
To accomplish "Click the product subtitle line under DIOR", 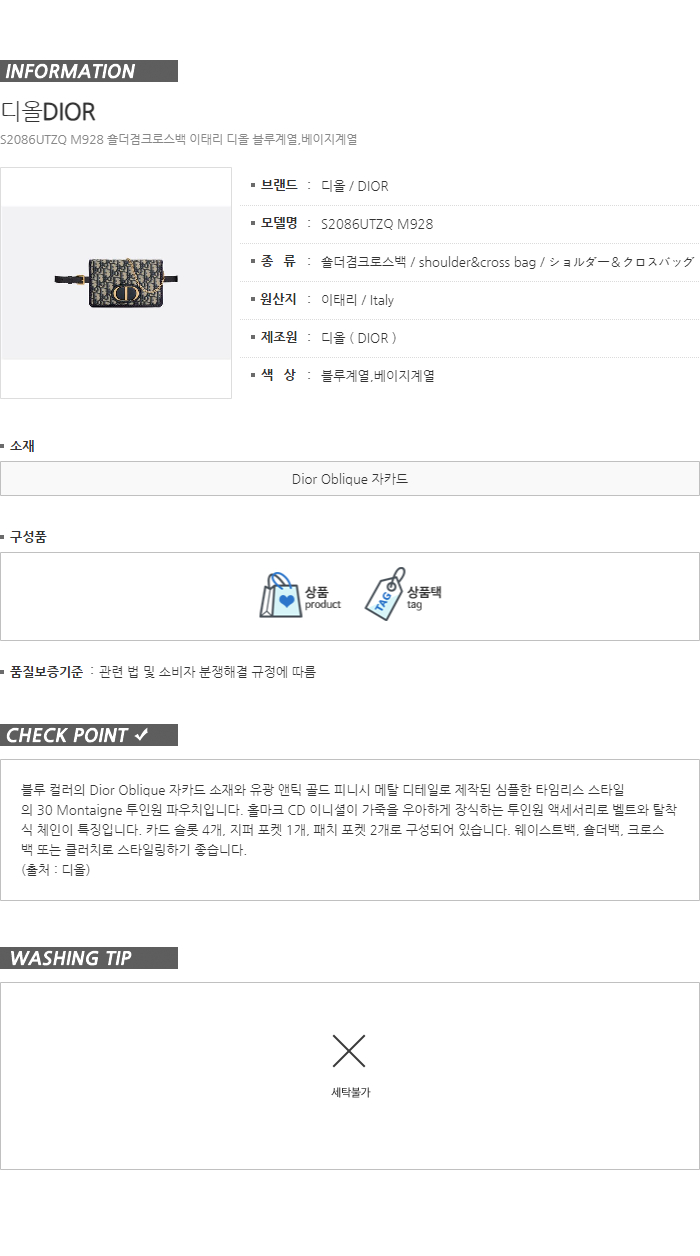I will [x=179, y=139].
